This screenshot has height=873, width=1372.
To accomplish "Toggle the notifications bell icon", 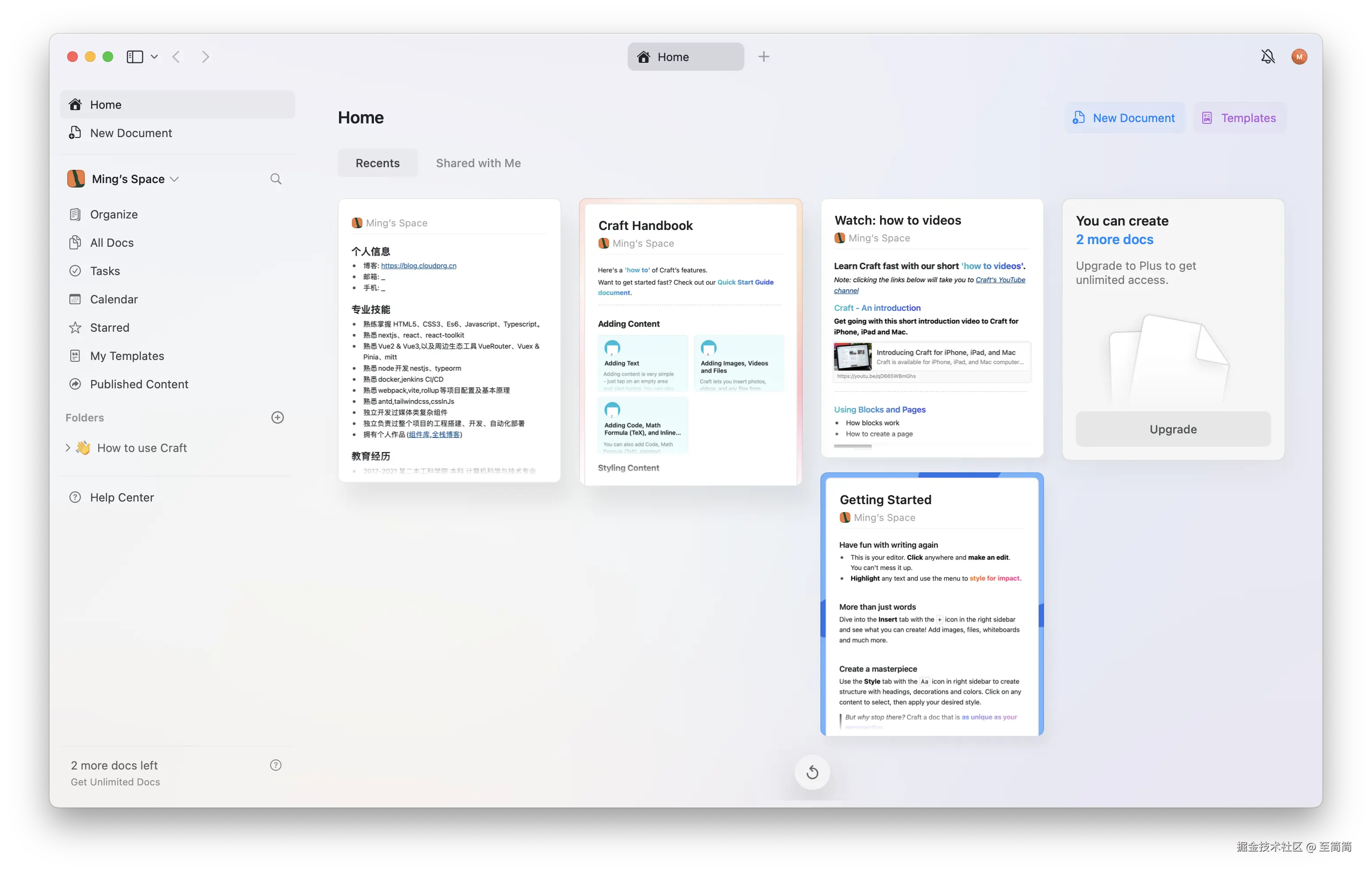I will [x=1267, y=57].
